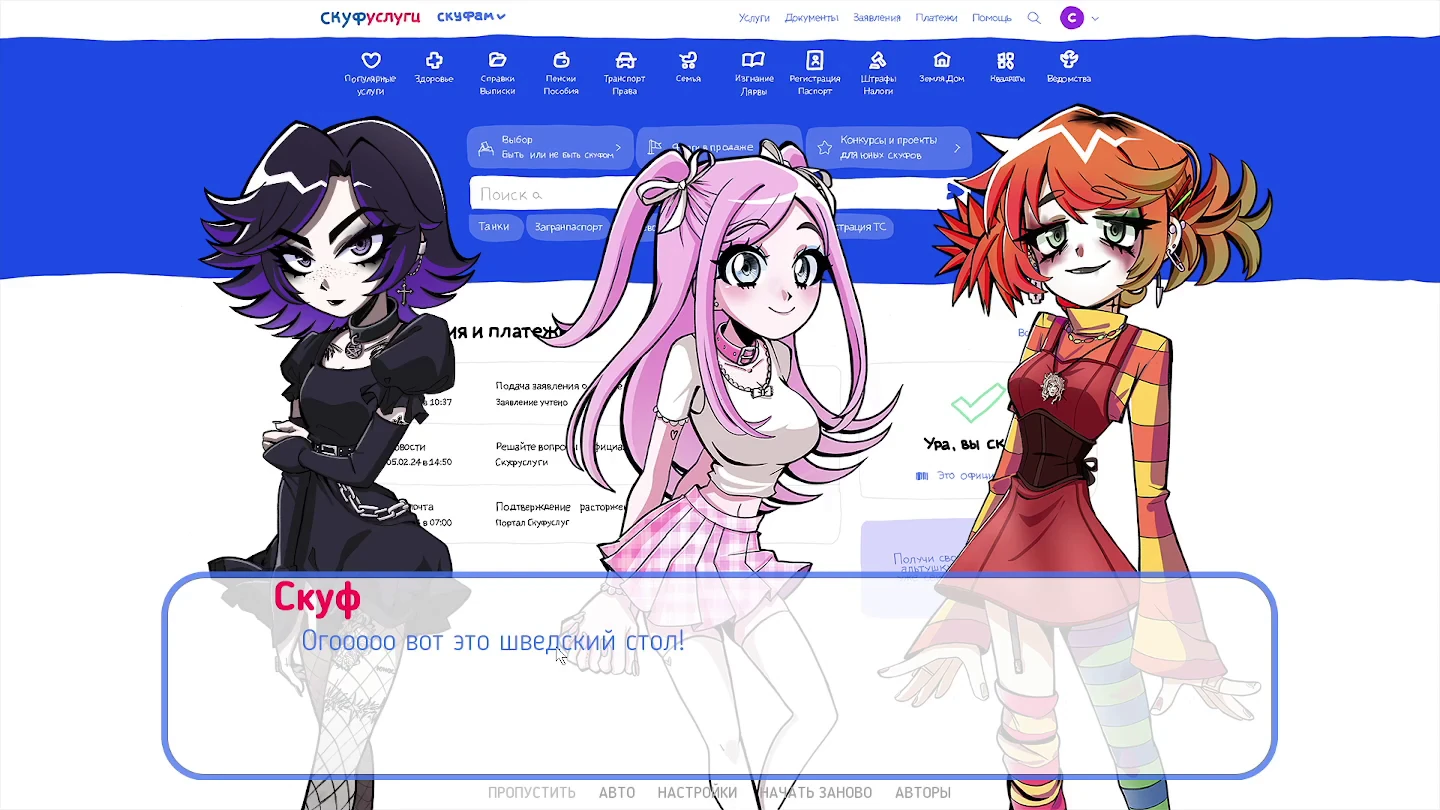
Task: Click the Ура, вы ск heading
Action: (965, 444)
